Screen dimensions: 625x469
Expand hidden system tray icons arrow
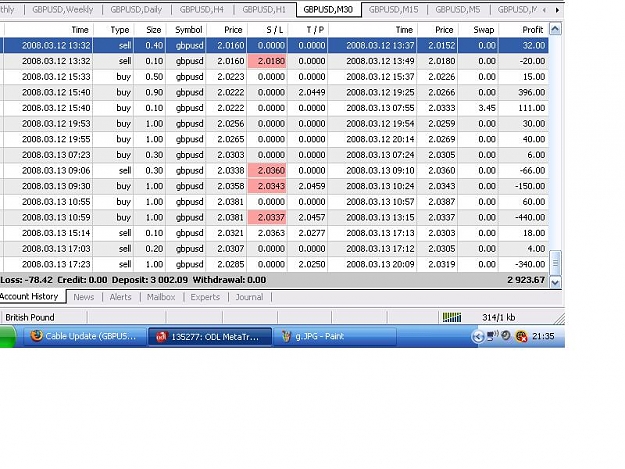click(478, 337)
